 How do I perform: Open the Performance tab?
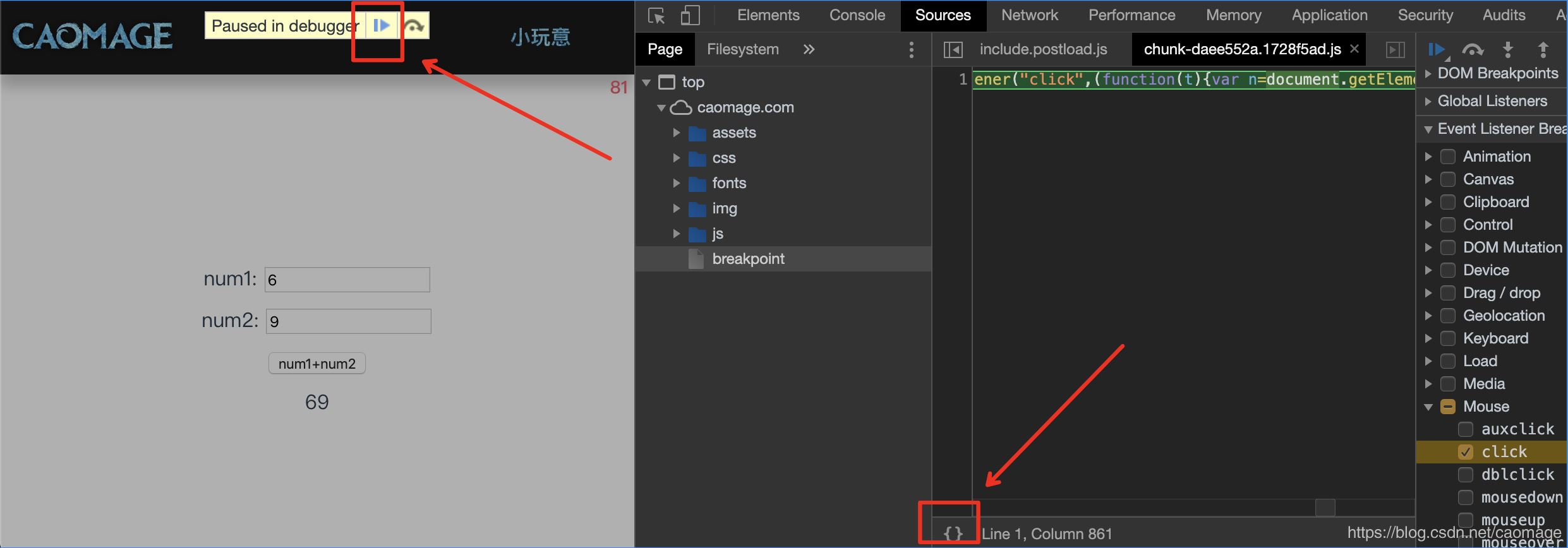tap(1131, 15)
